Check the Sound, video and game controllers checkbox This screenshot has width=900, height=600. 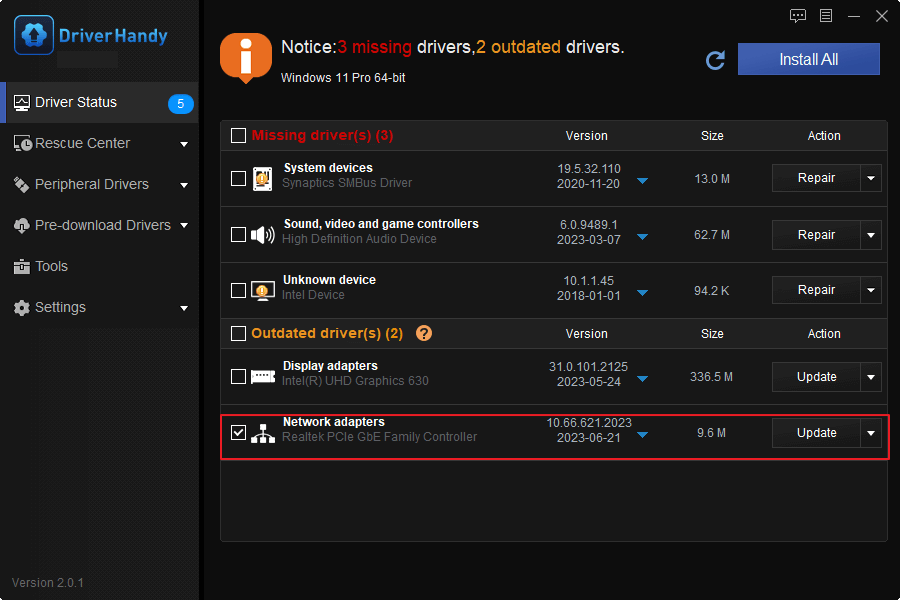click(x=238, y=235)
